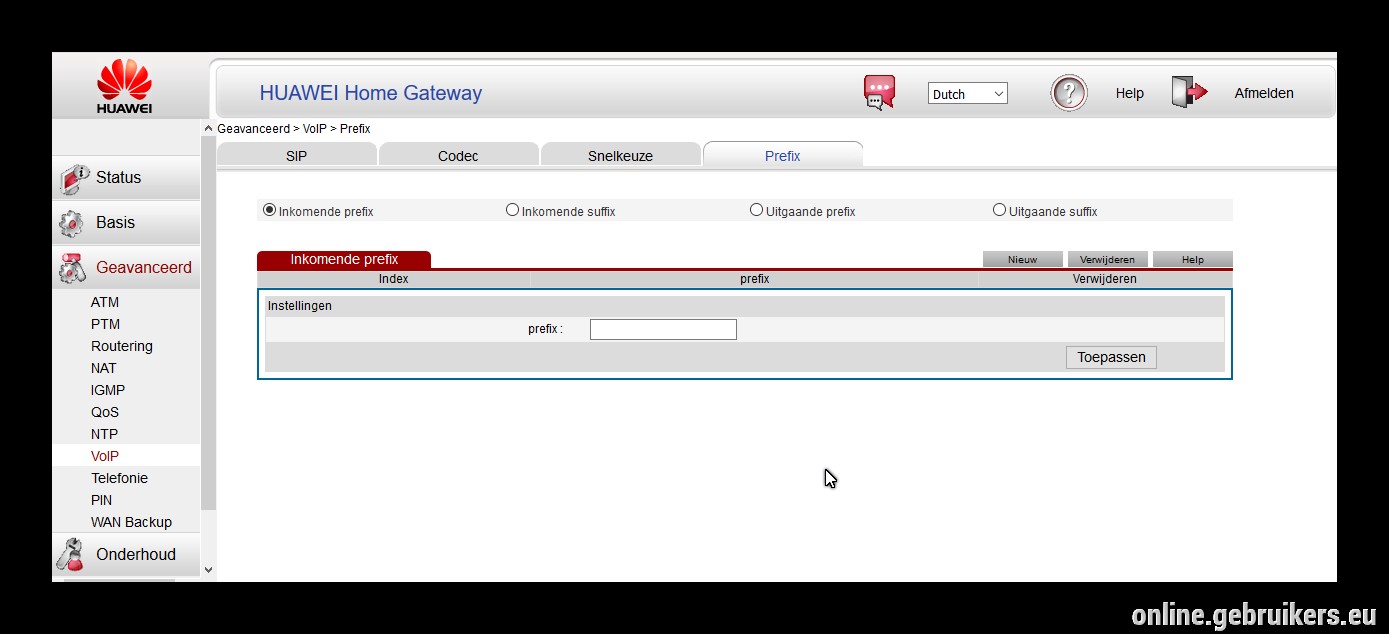Open the red chat feedback icon
The image size is (1389, 634).
880,93
